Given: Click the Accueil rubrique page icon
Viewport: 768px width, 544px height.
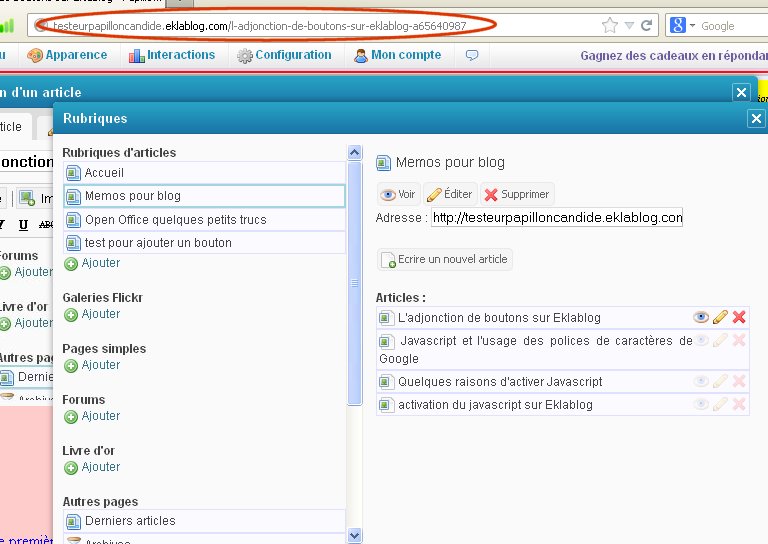Looking at the screenshot, I should [73, 173].
